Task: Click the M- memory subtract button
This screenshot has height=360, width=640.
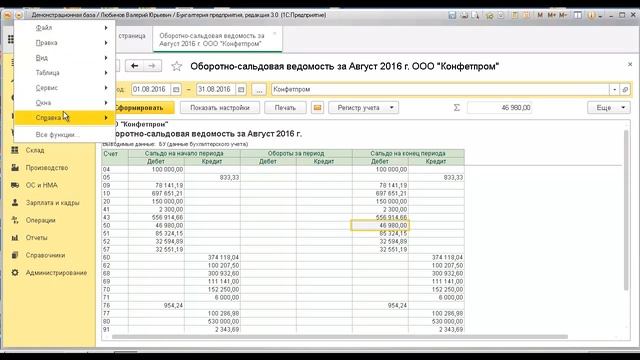Action: 563,15
